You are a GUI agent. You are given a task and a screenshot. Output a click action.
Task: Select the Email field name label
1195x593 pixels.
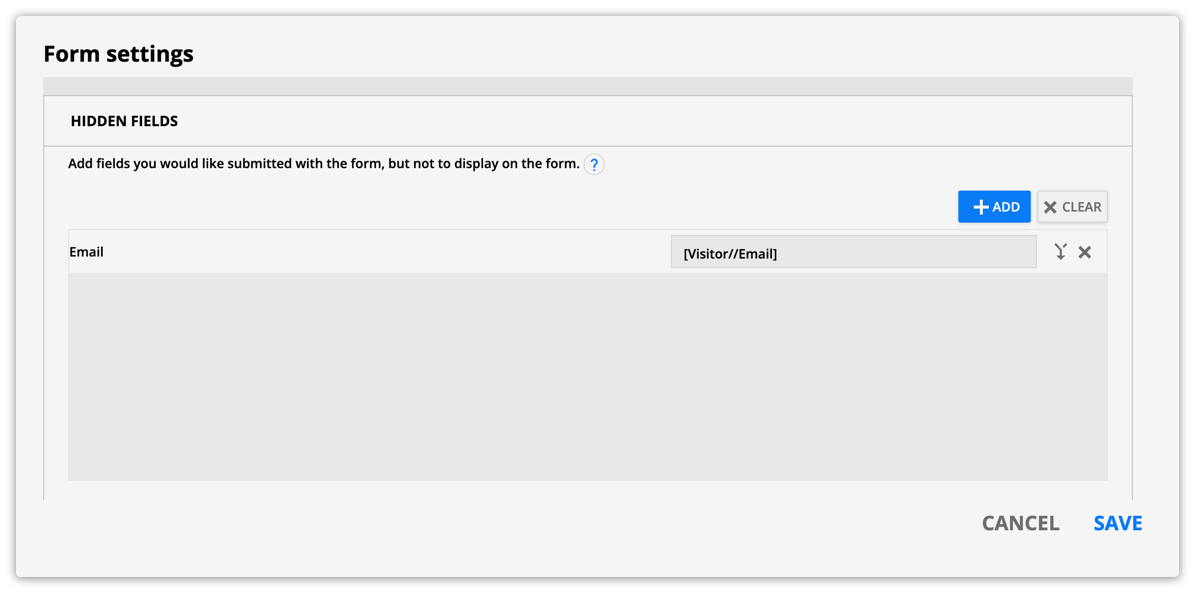(x=86, y=252)
